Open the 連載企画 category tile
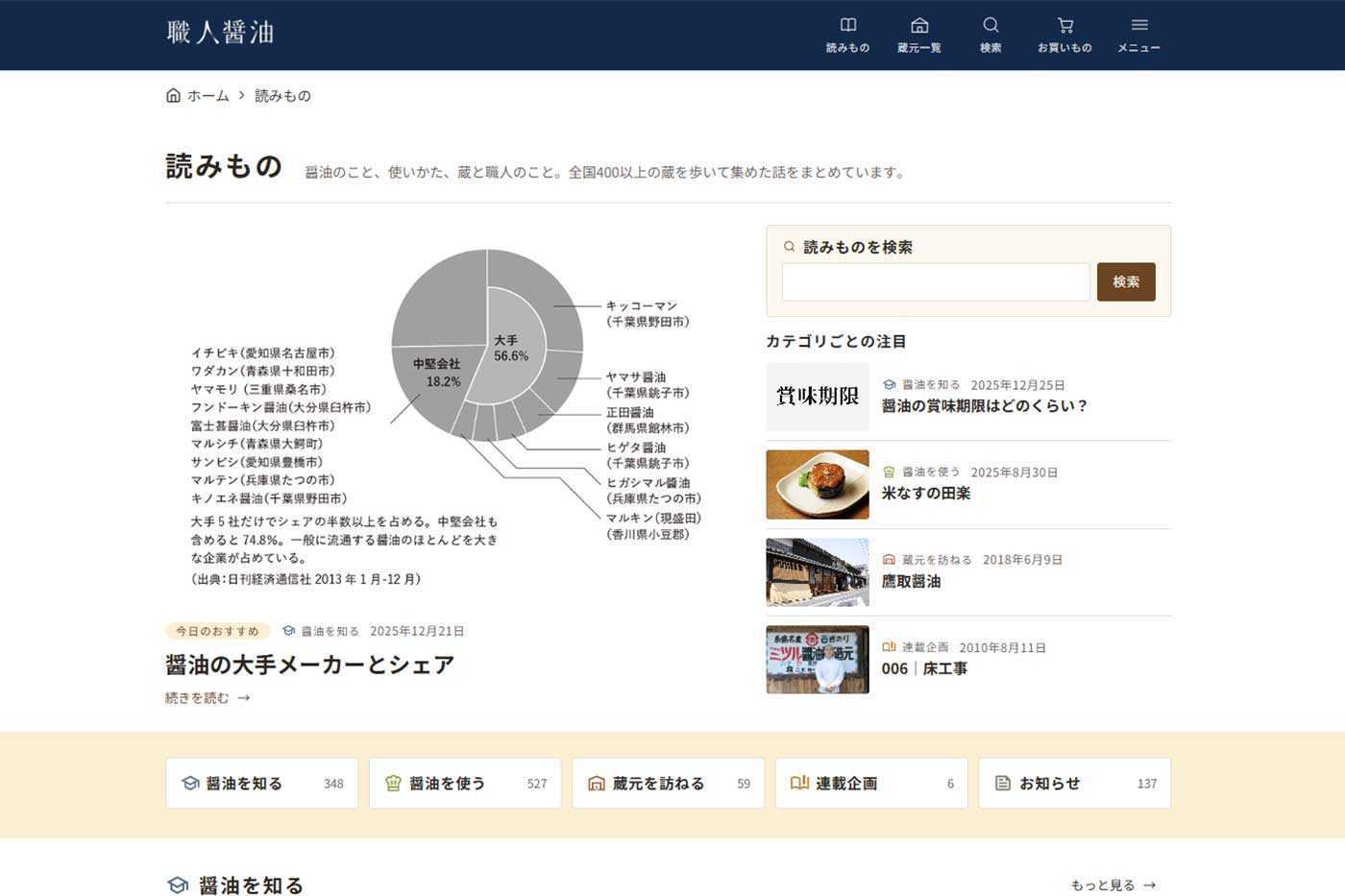 (x=871, y=783)
